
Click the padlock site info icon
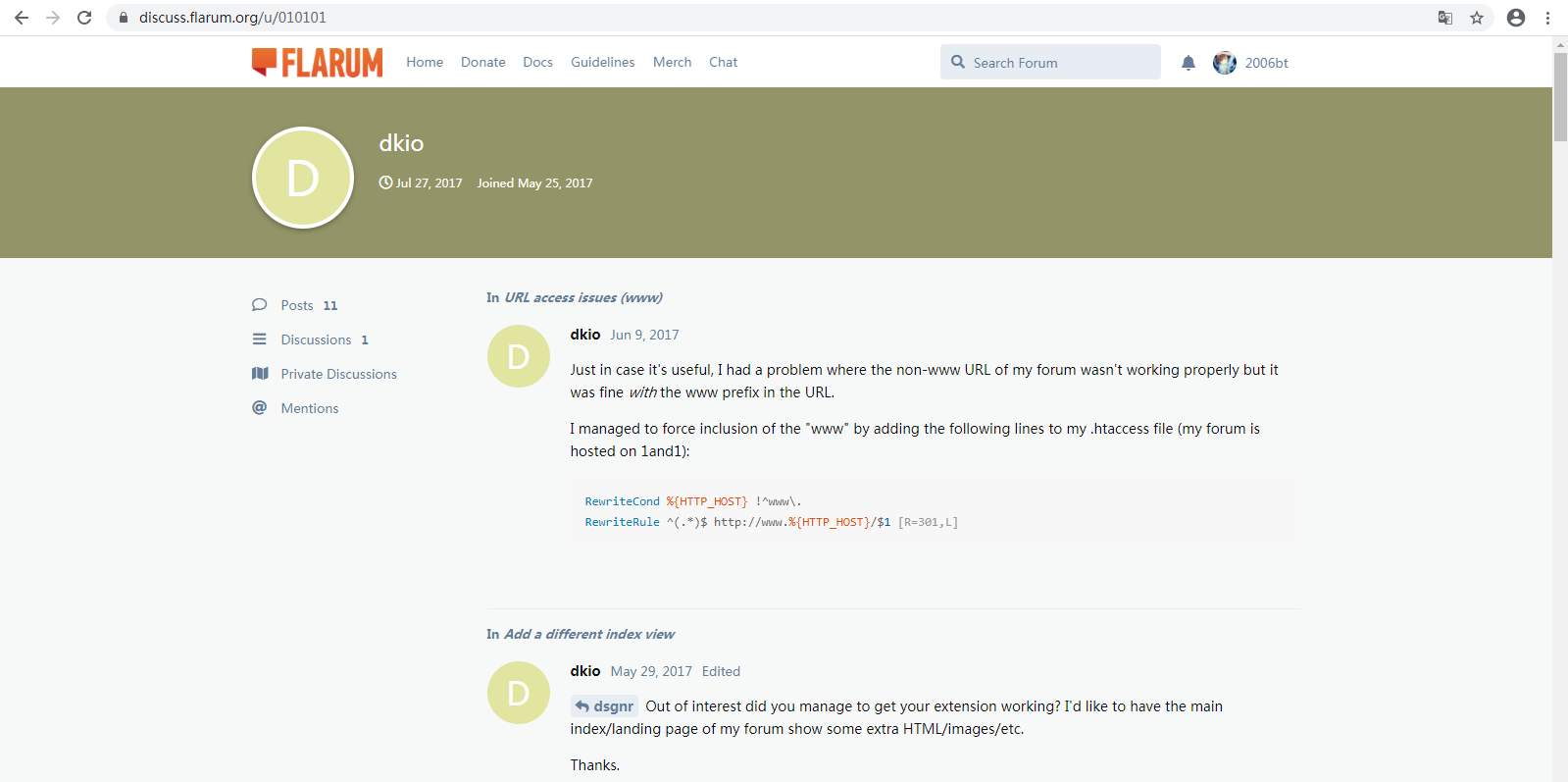pyautogui.click(x=124, y=18)
